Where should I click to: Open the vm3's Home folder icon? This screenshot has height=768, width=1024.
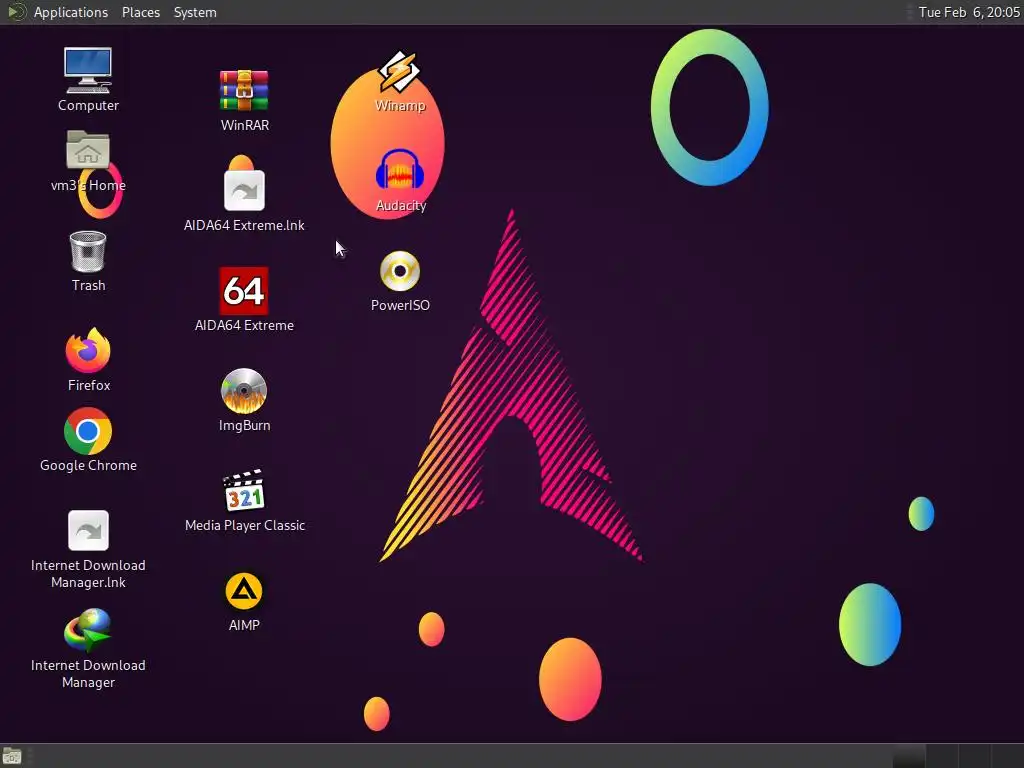88,150
